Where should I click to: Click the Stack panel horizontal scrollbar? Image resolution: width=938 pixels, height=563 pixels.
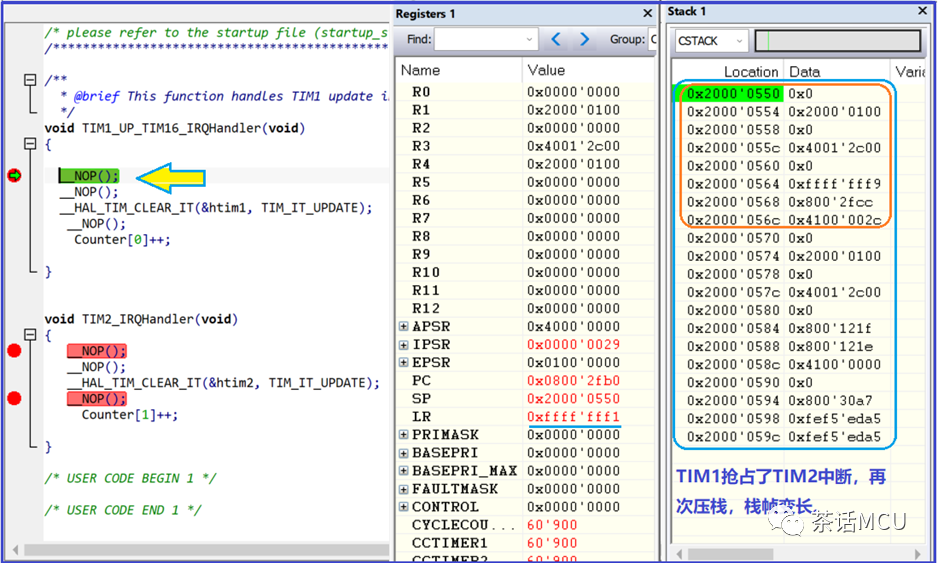click(731, 553)
